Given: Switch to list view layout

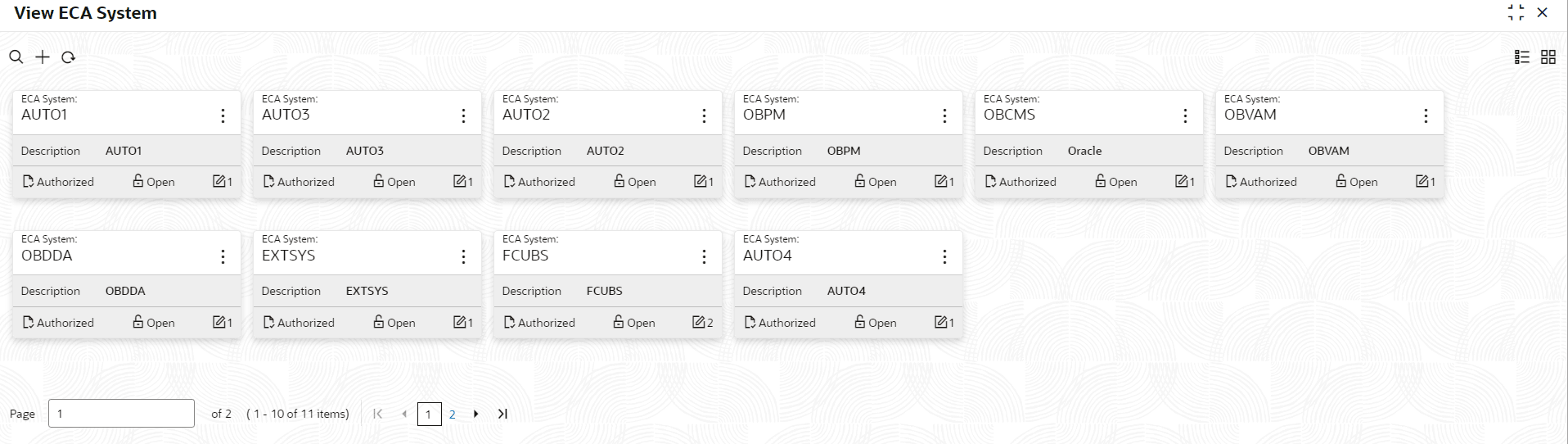Looking at the screenshot, I should tap(1521, 57).
